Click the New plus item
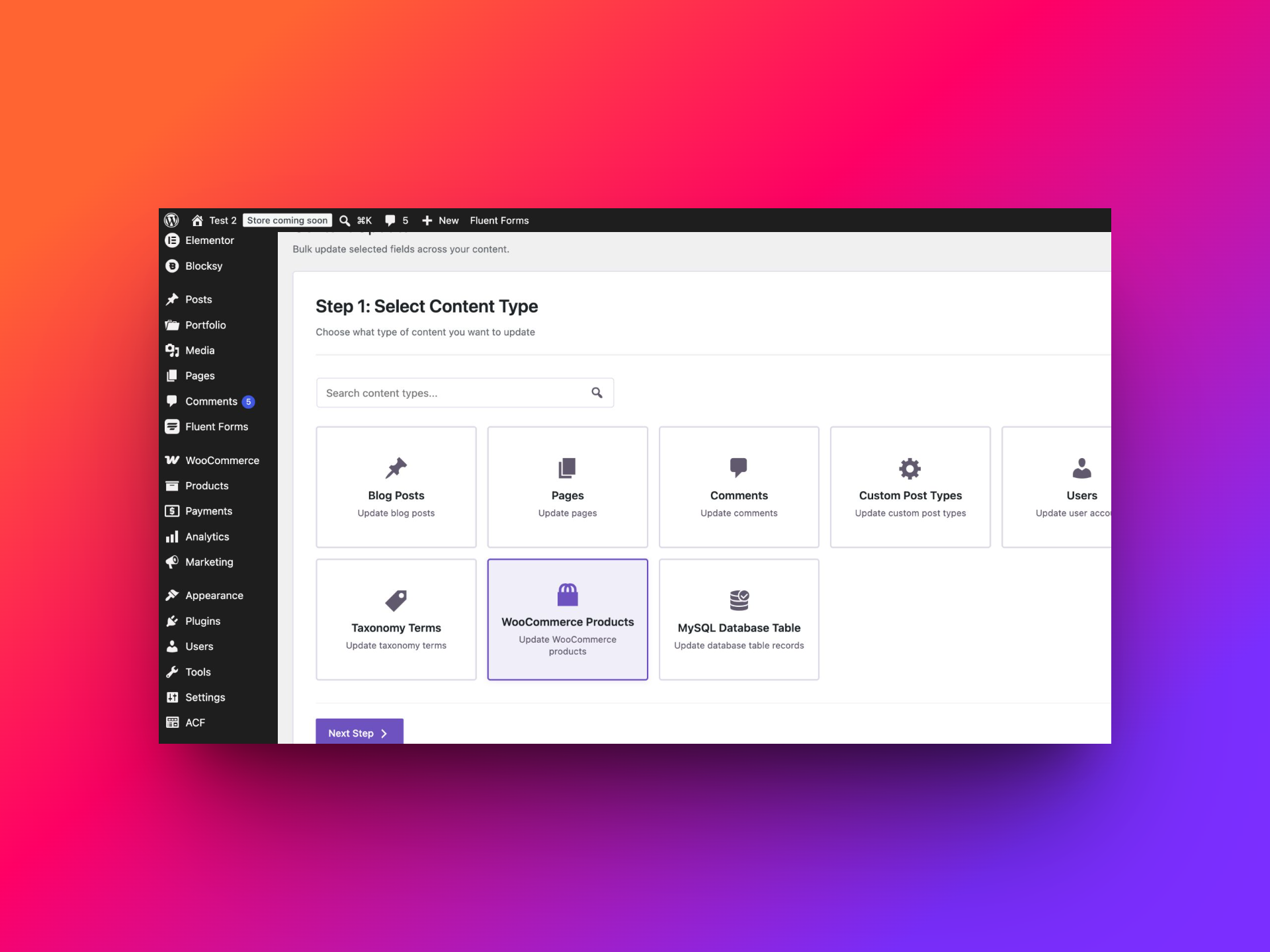This screenshot has height=952, width=1270. tap(440, 220)
